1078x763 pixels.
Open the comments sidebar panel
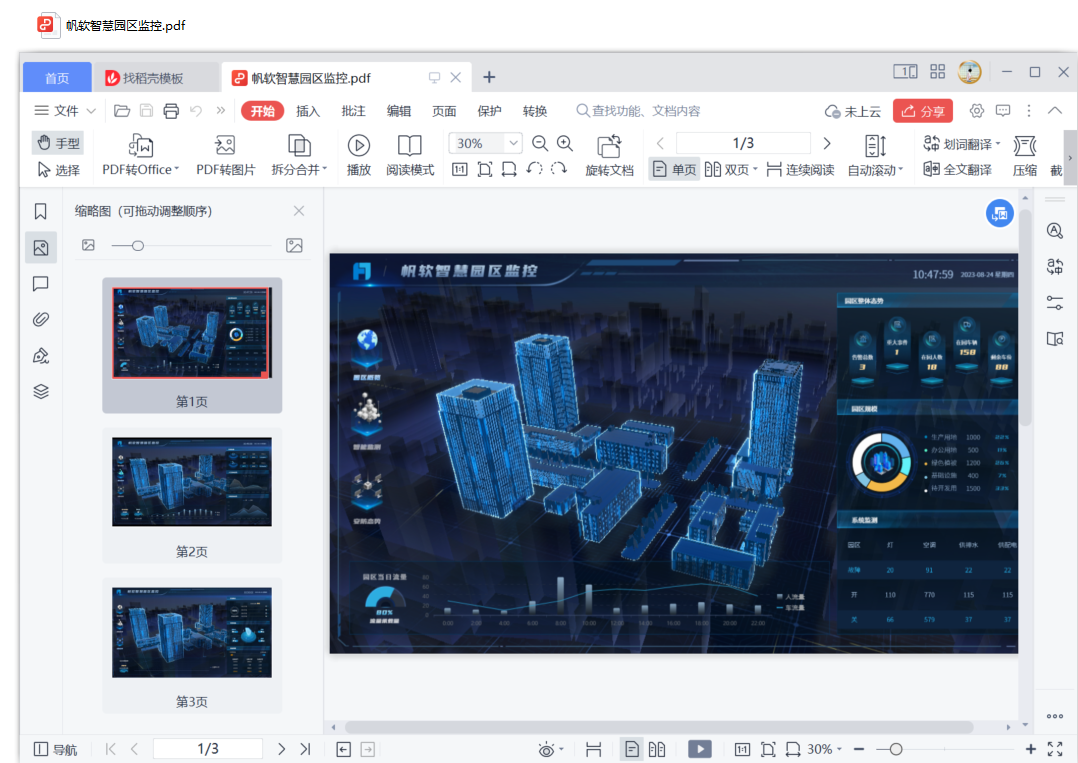click(41, 283)
